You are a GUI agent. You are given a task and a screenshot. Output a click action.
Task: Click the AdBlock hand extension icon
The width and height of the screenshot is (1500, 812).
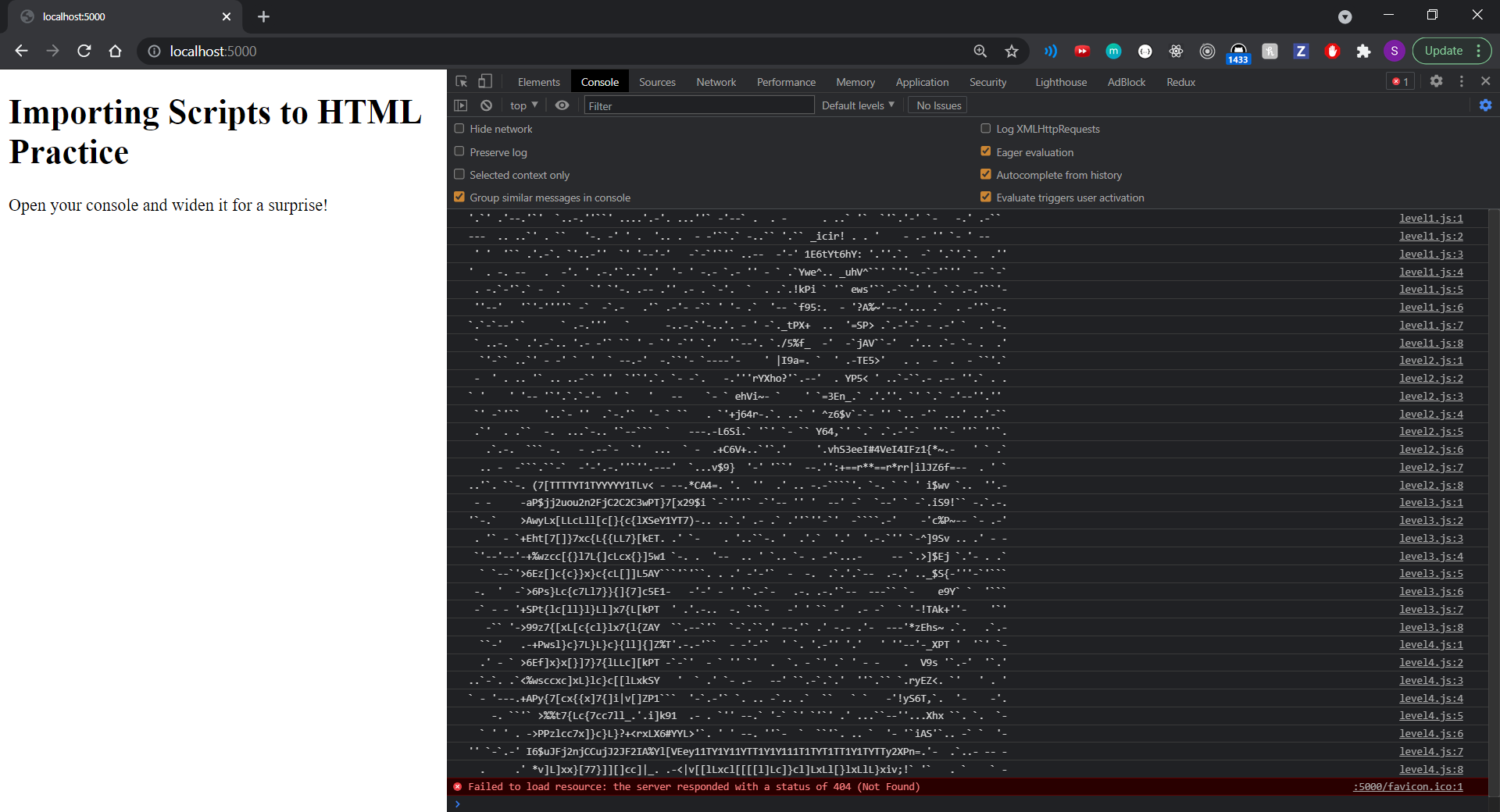[x=1332, y=52]
